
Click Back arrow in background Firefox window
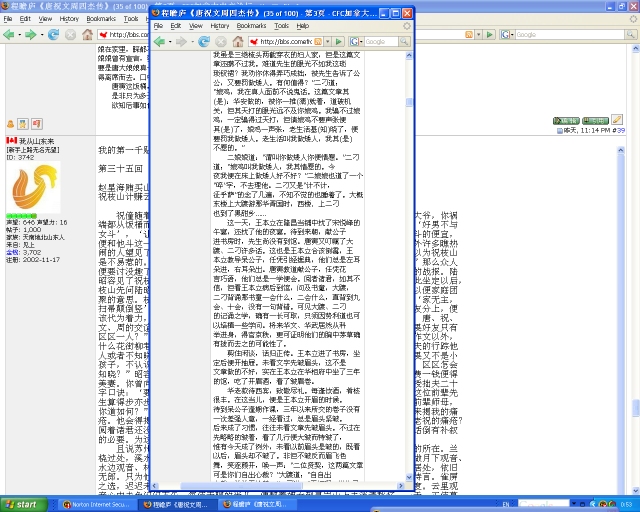(x=10, y=35)
